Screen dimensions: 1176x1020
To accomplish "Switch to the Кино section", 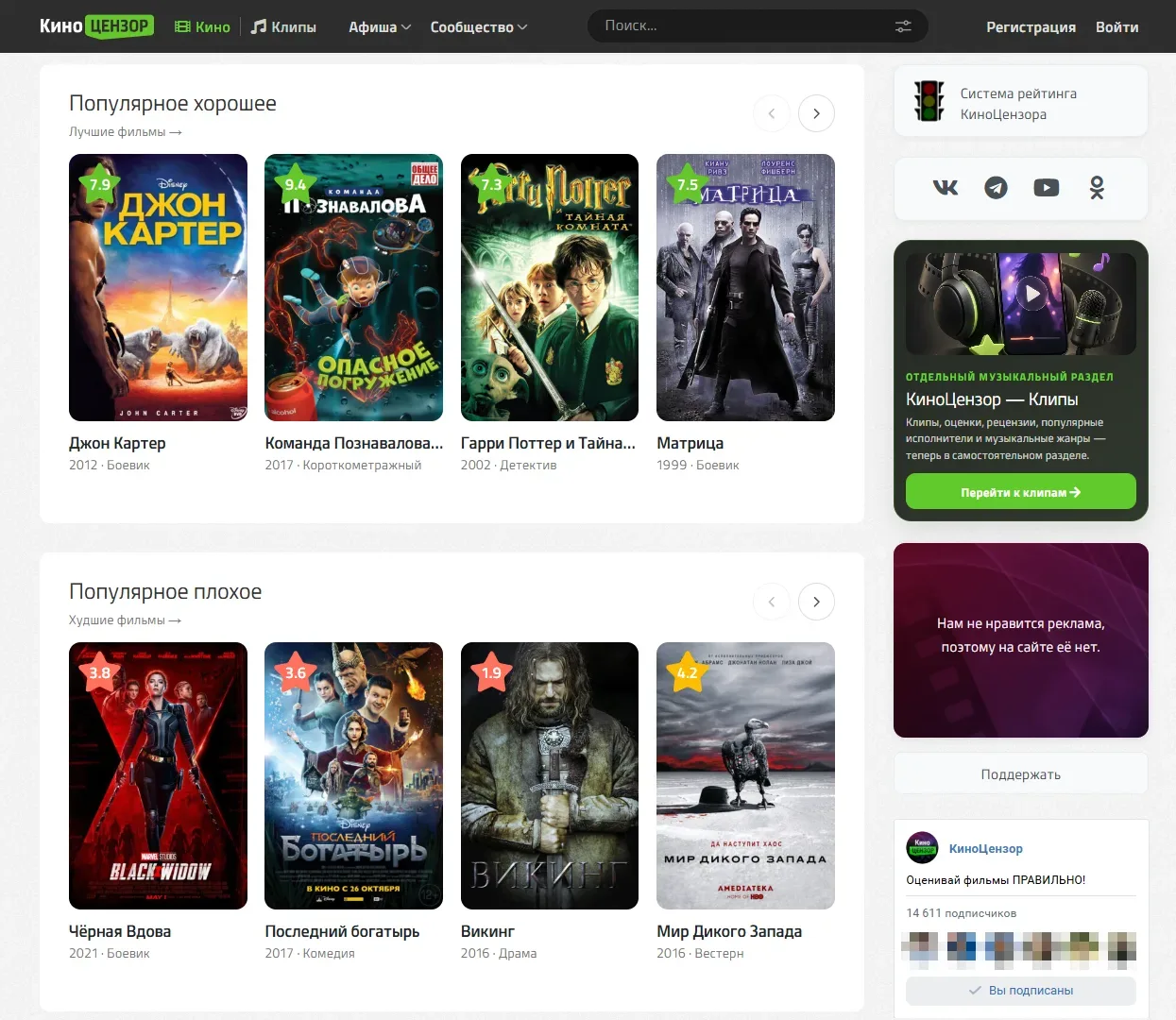I will point(203,26).
